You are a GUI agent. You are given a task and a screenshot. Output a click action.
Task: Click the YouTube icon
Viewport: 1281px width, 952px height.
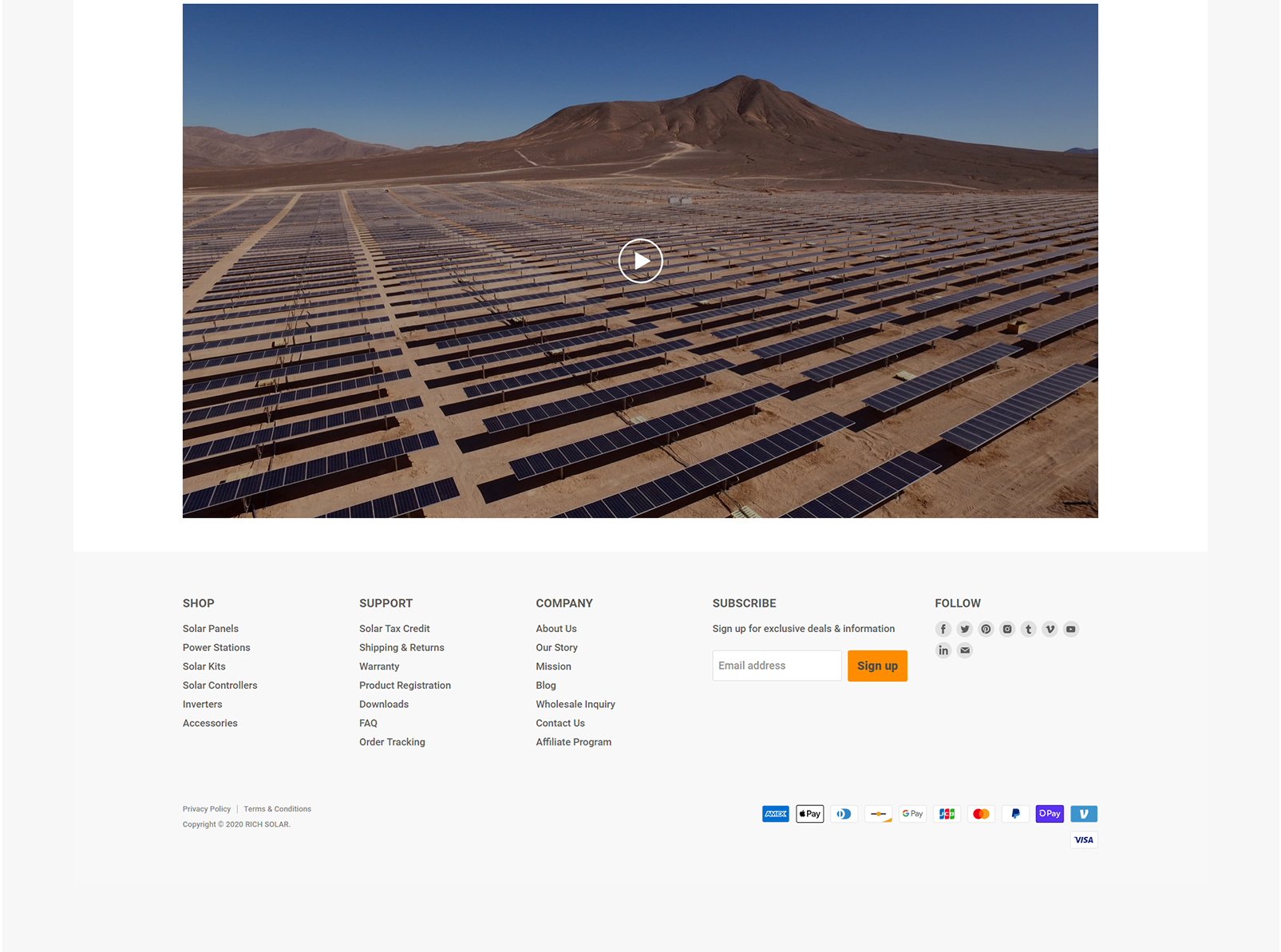tap(1071, 629)
